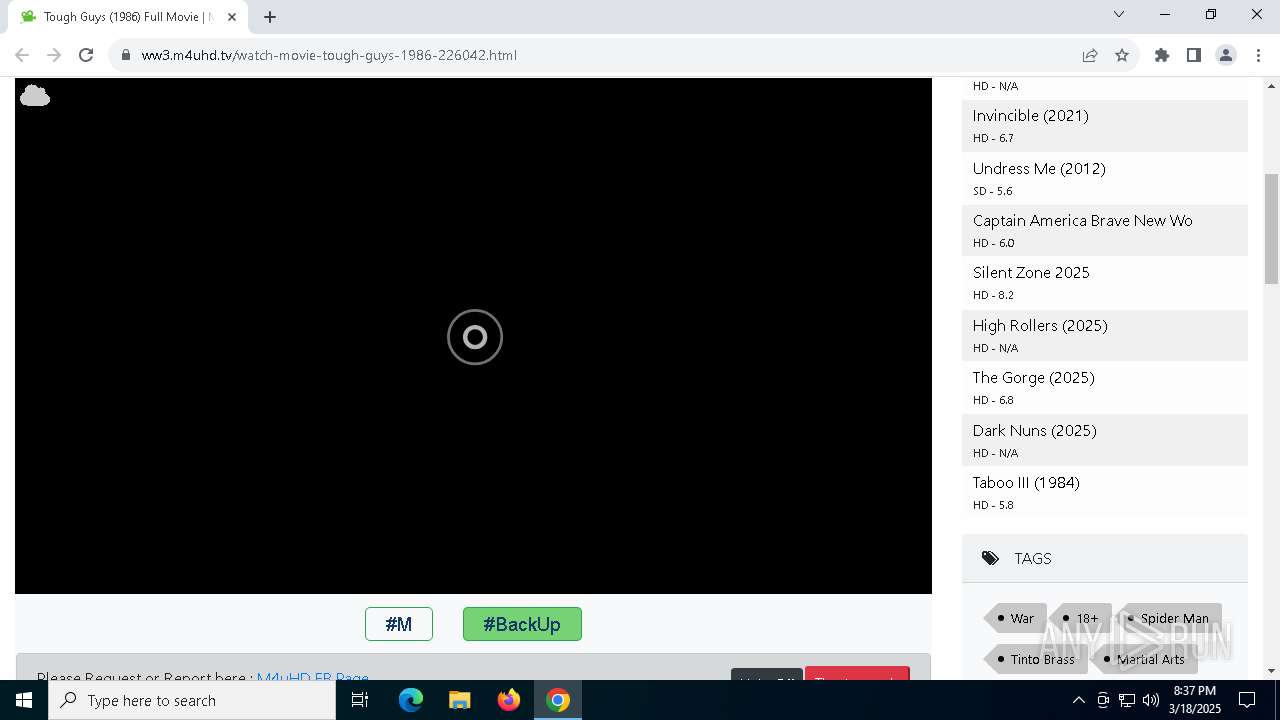Open Windows Start menu
Image resolution: width=1280 pixels, height=720 pixels.
coord(24,700)
